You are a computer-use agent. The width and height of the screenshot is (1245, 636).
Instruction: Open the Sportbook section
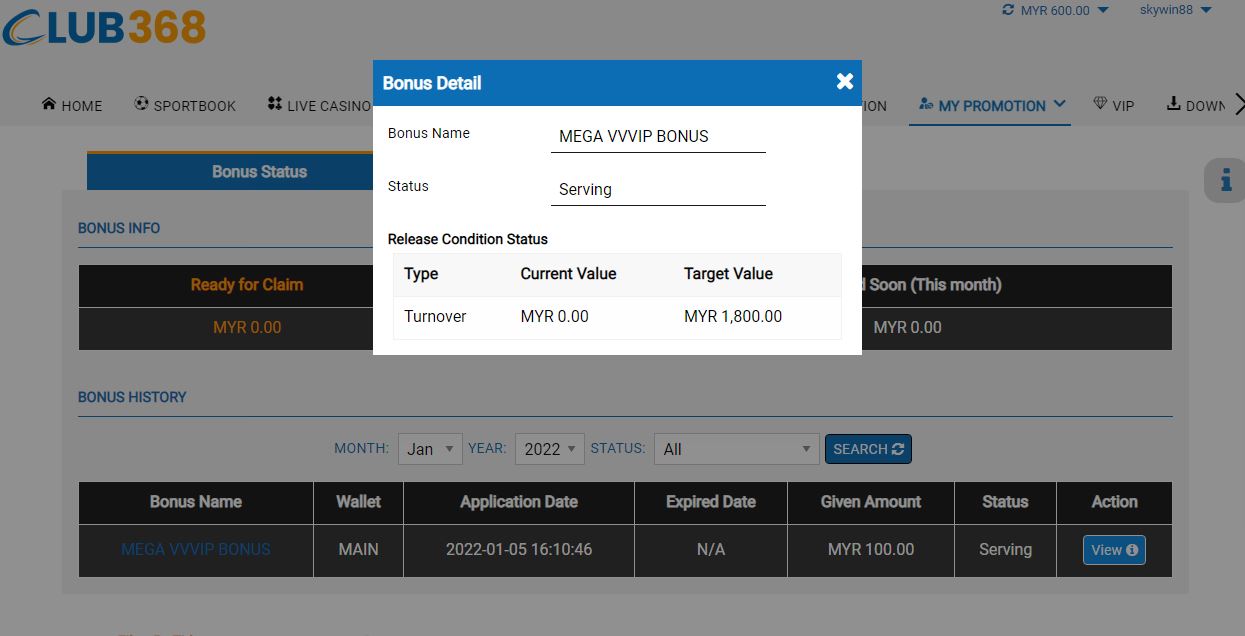pos(185,105)
